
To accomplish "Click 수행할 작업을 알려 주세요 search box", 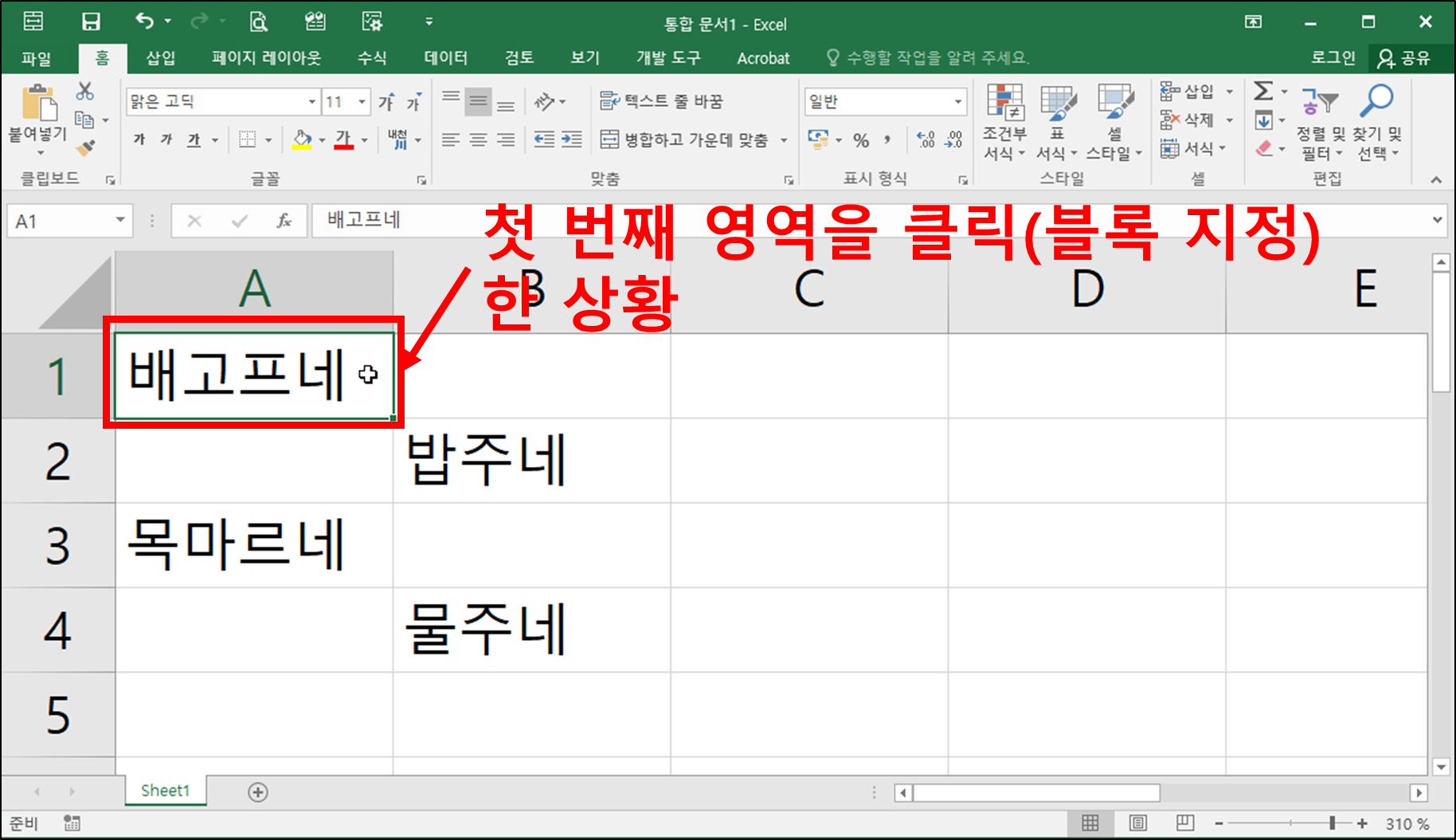I will (x=928, y=58).
